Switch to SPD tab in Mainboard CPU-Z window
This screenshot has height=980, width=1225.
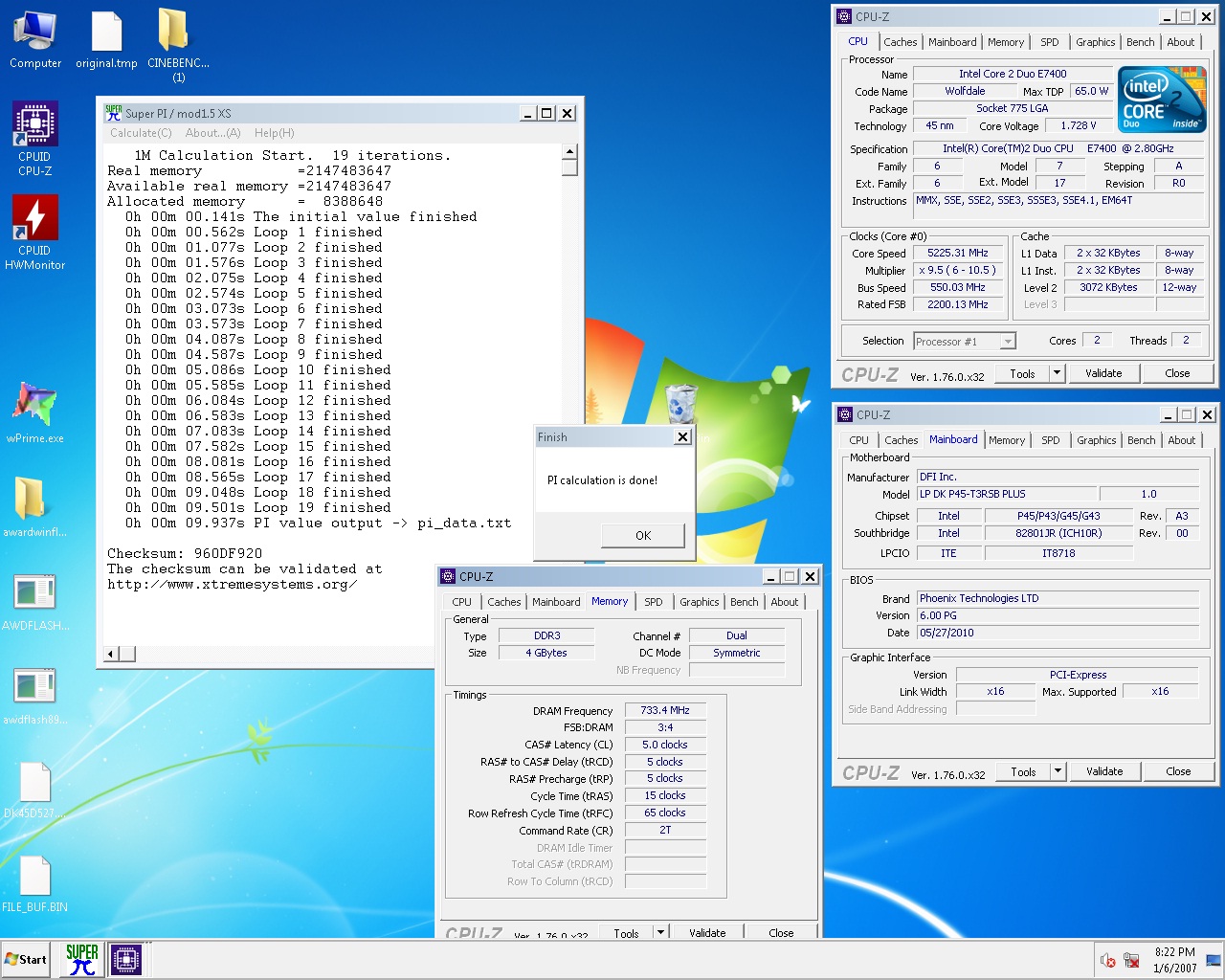pos(1051,440)
